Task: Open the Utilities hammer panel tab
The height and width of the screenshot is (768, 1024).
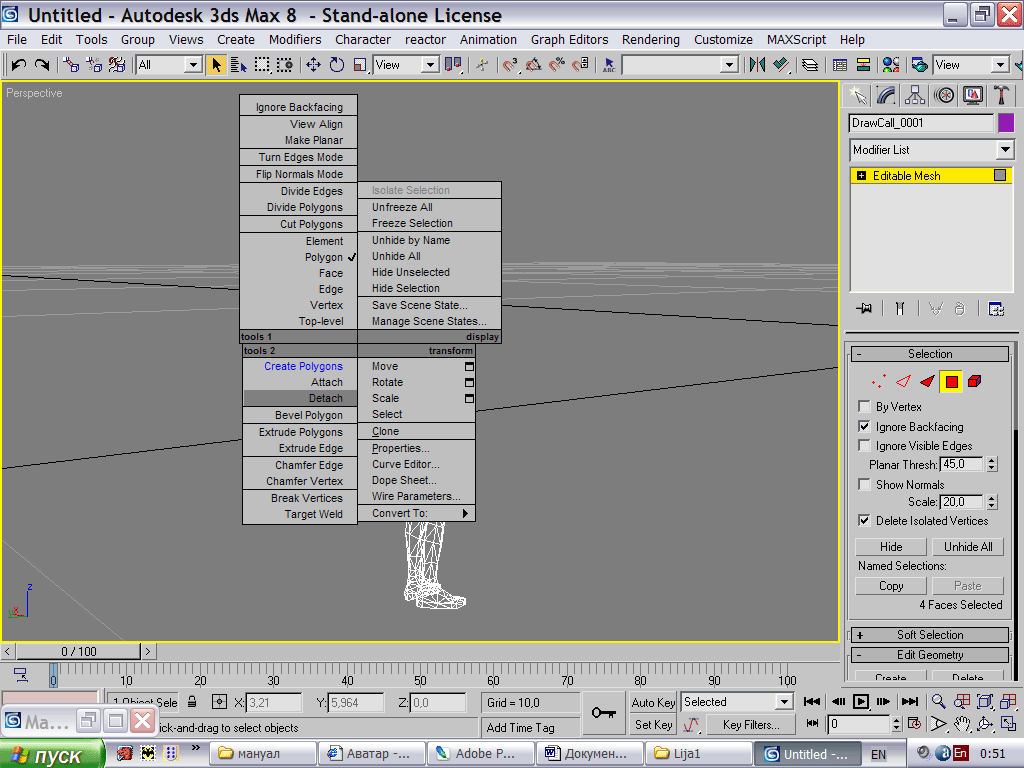Action: click(x=1001, y=95)
